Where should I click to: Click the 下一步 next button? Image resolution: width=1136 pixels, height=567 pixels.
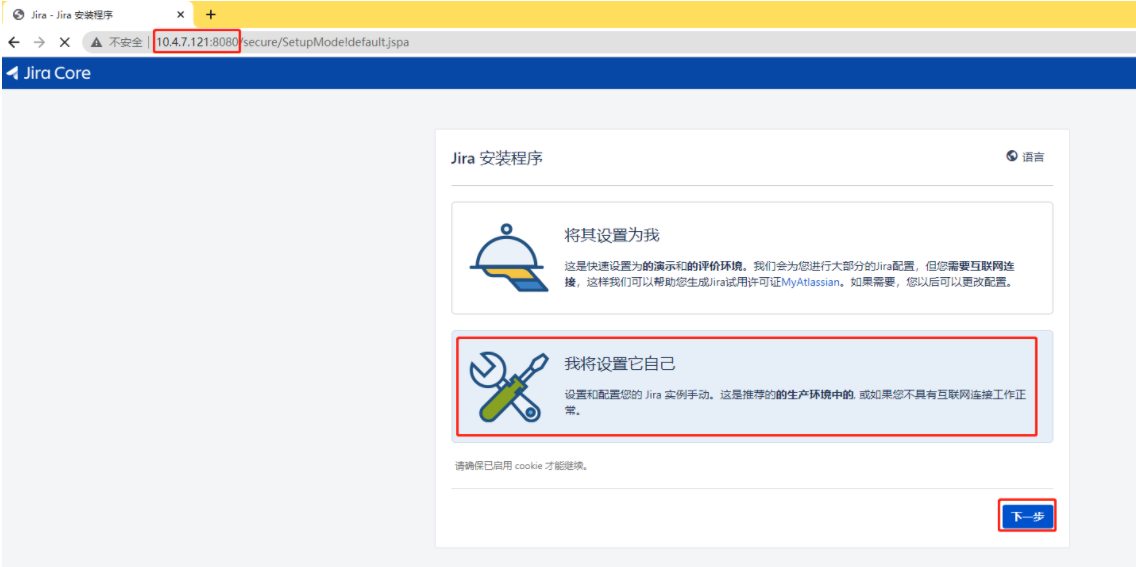[1027, 516]
